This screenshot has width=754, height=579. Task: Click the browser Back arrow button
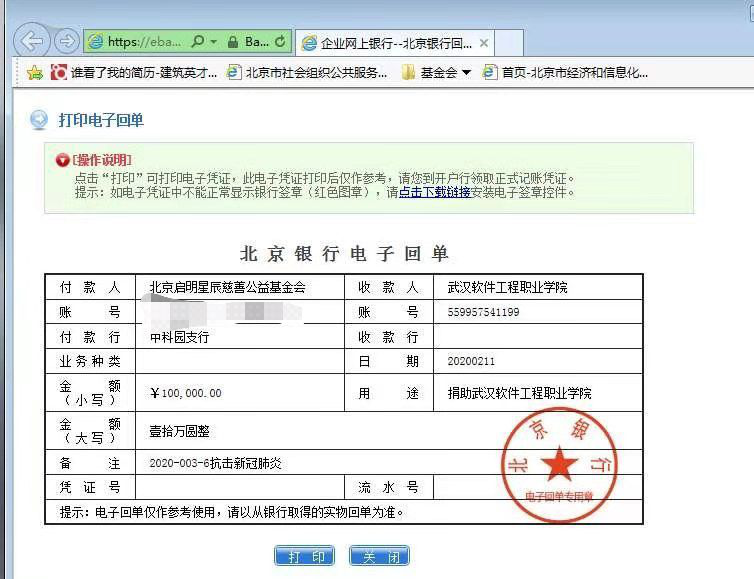pos(33,41)
